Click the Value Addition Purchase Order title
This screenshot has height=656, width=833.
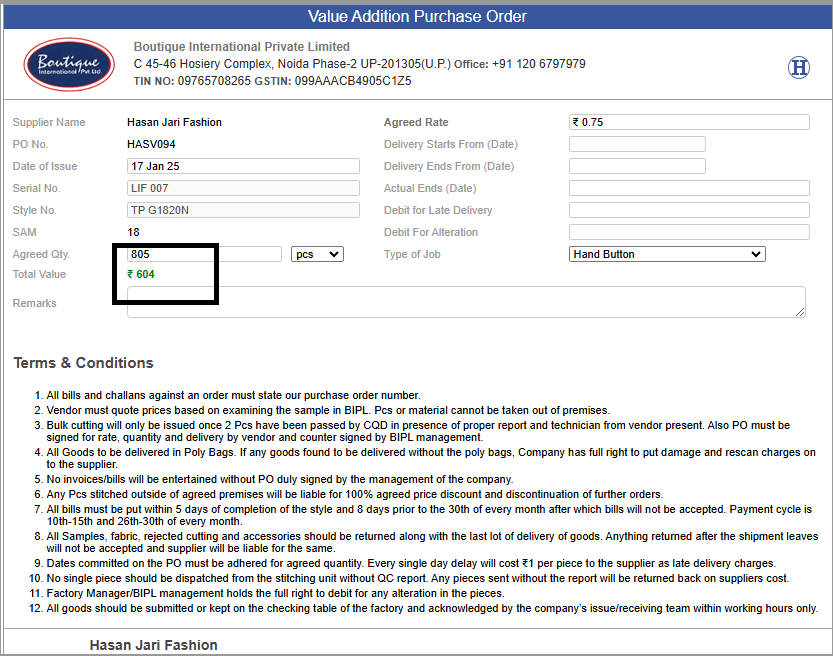[417, 16]
